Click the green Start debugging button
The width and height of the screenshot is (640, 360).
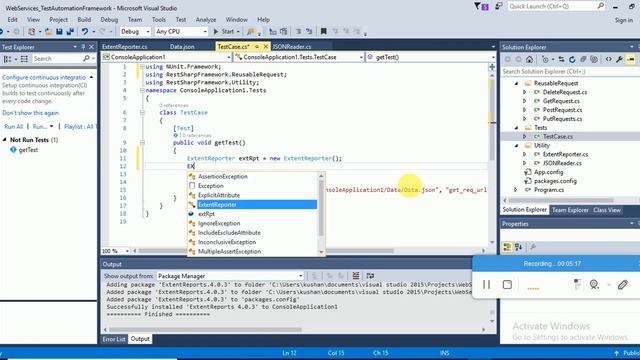pos(224,31)
